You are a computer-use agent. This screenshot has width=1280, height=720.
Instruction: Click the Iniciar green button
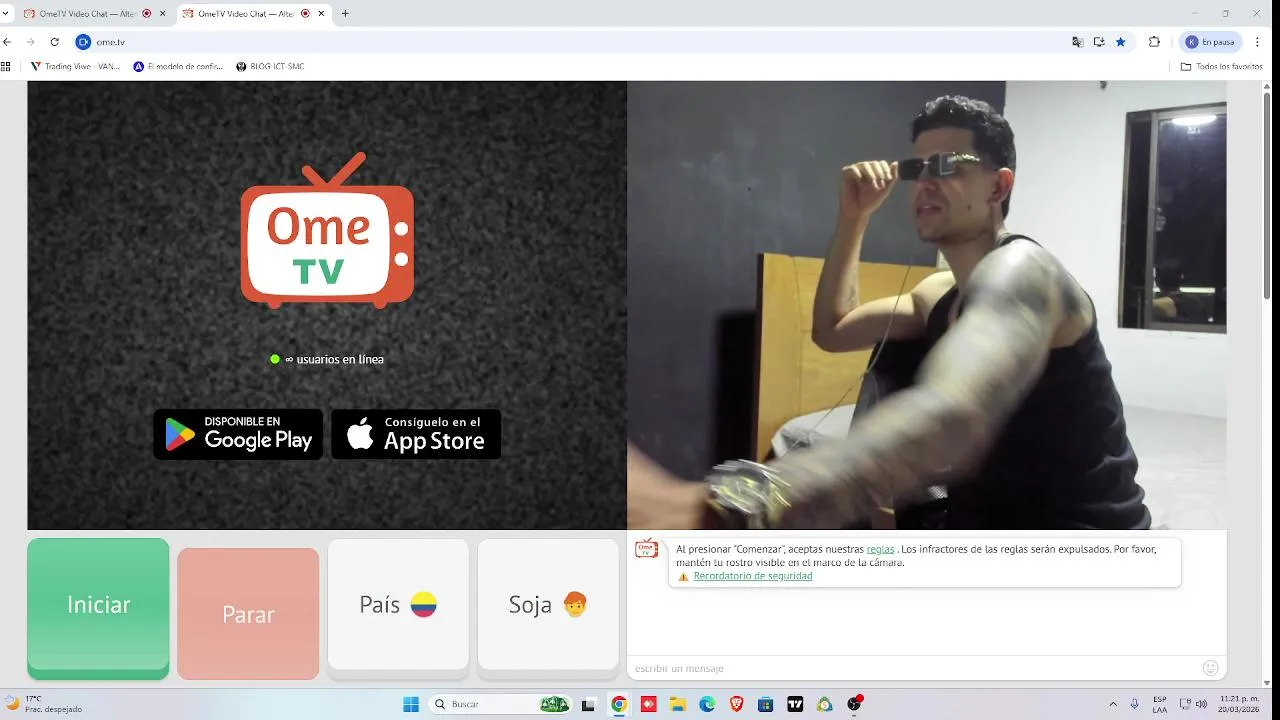tap(98, 608)
